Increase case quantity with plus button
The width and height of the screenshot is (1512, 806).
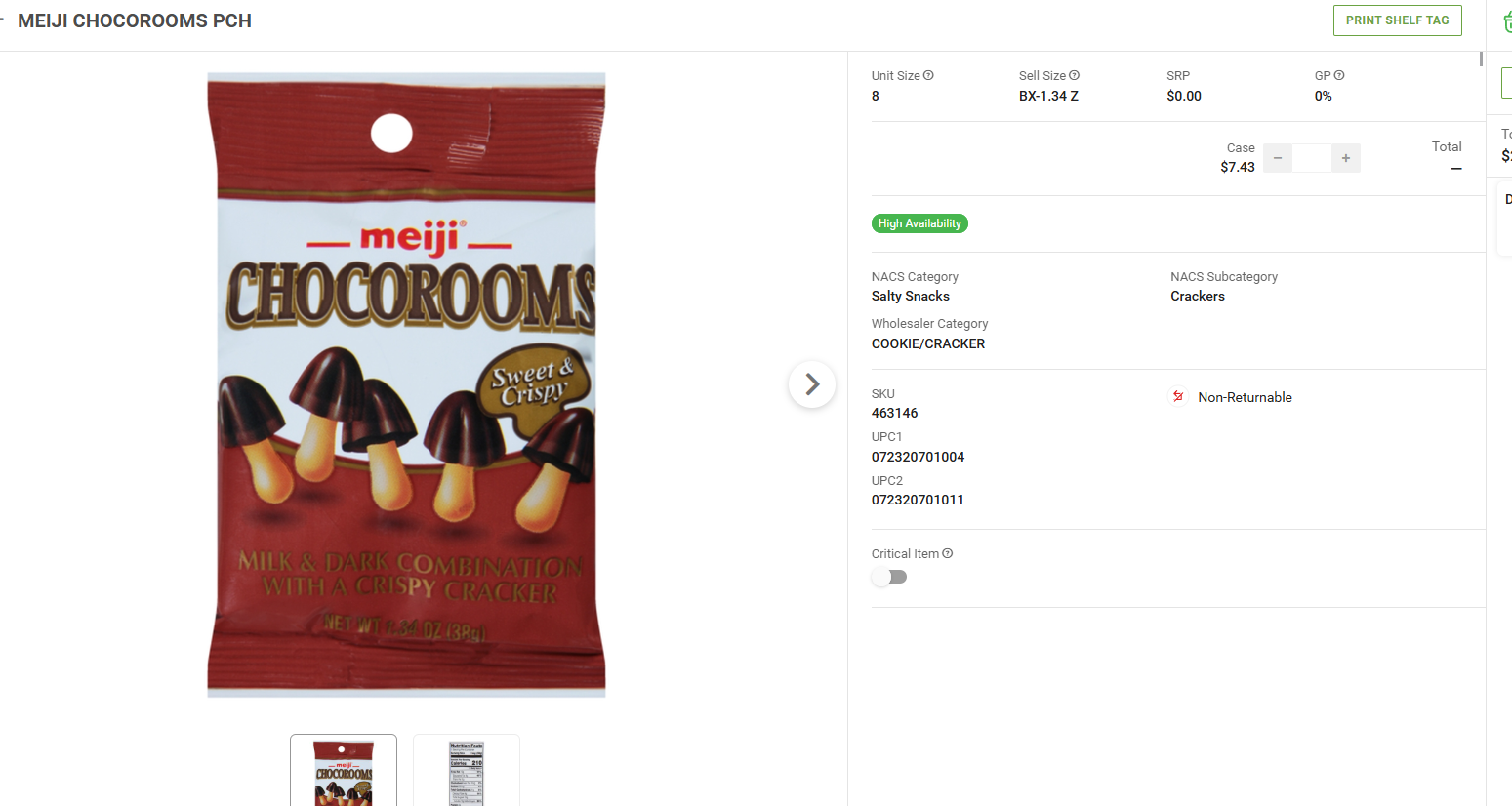tap(1346, 158)
